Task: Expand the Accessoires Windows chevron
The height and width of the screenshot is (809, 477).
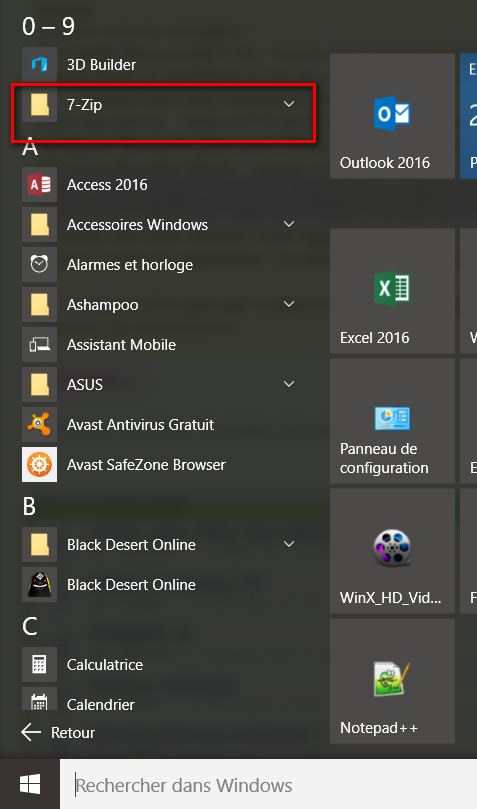Action: coord(289,224)
